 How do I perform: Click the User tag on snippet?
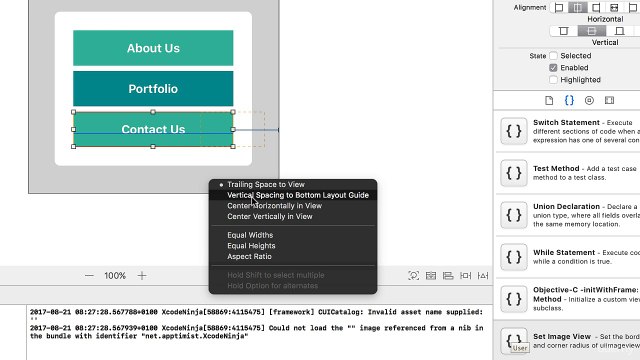[520, 348]
